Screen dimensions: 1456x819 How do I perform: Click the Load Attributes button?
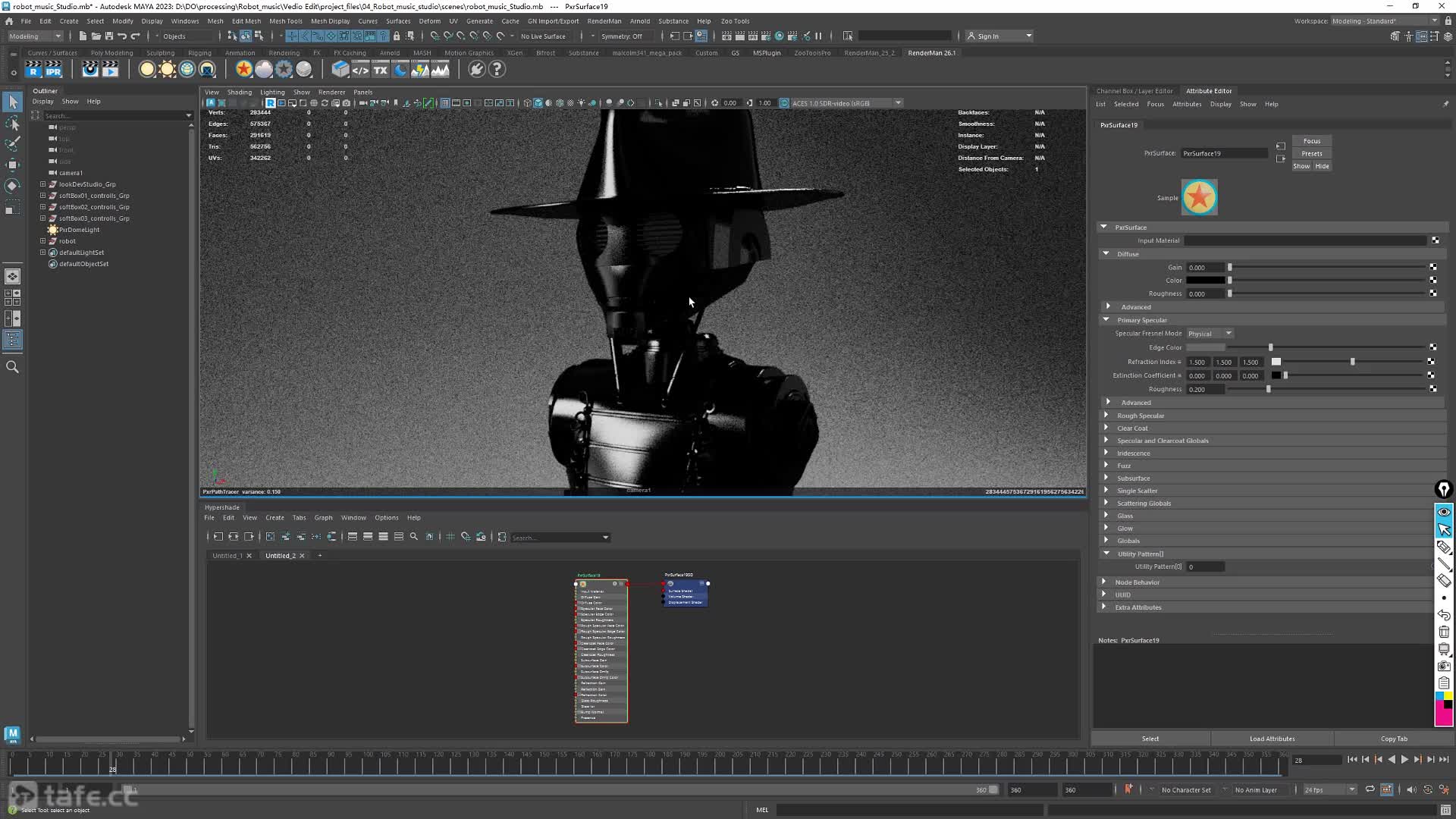pyautogui.click(x=1272, y=739)
